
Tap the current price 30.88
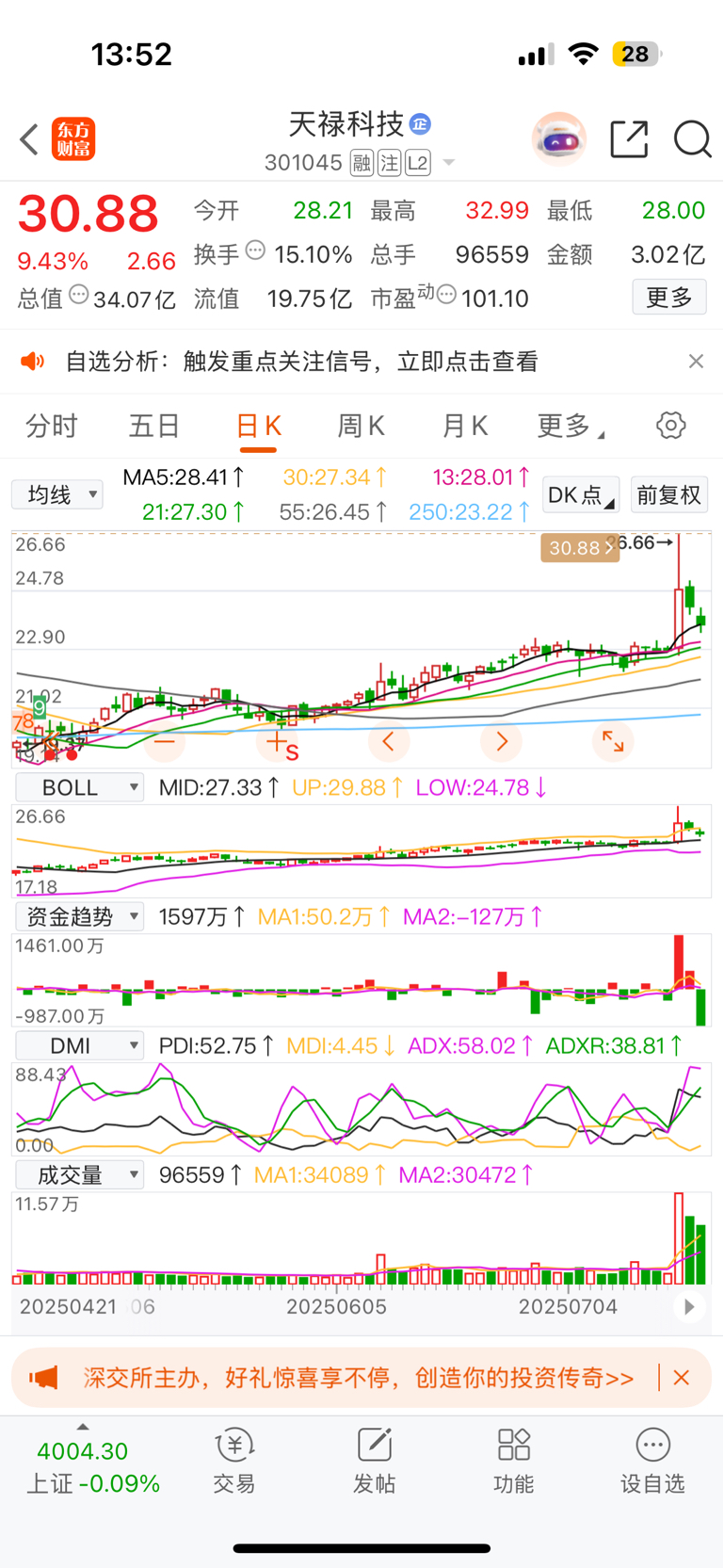(88, 214)
